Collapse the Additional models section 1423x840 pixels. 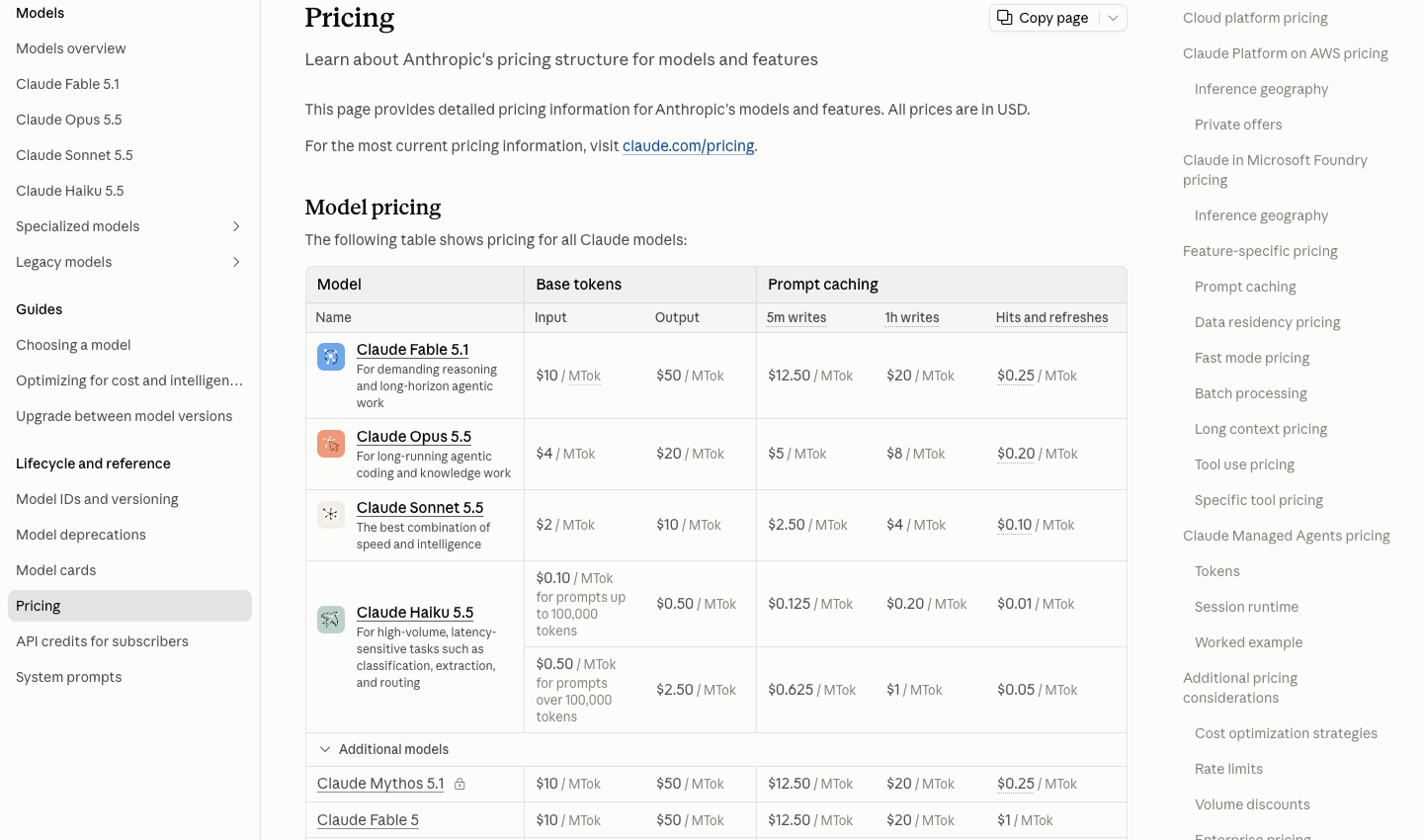pyautogui.click(x=325, y=749)
